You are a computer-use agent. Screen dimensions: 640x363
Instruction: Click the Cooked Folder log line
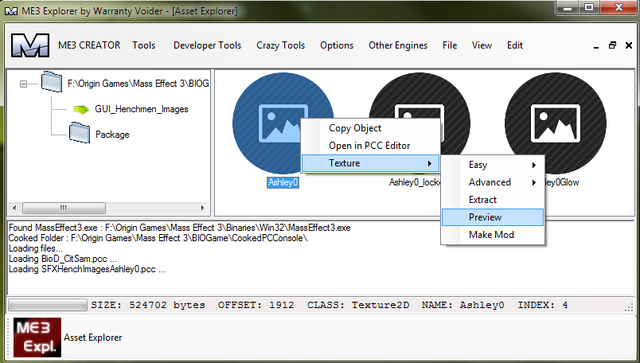pyautogui.click(x=158, y=238)
